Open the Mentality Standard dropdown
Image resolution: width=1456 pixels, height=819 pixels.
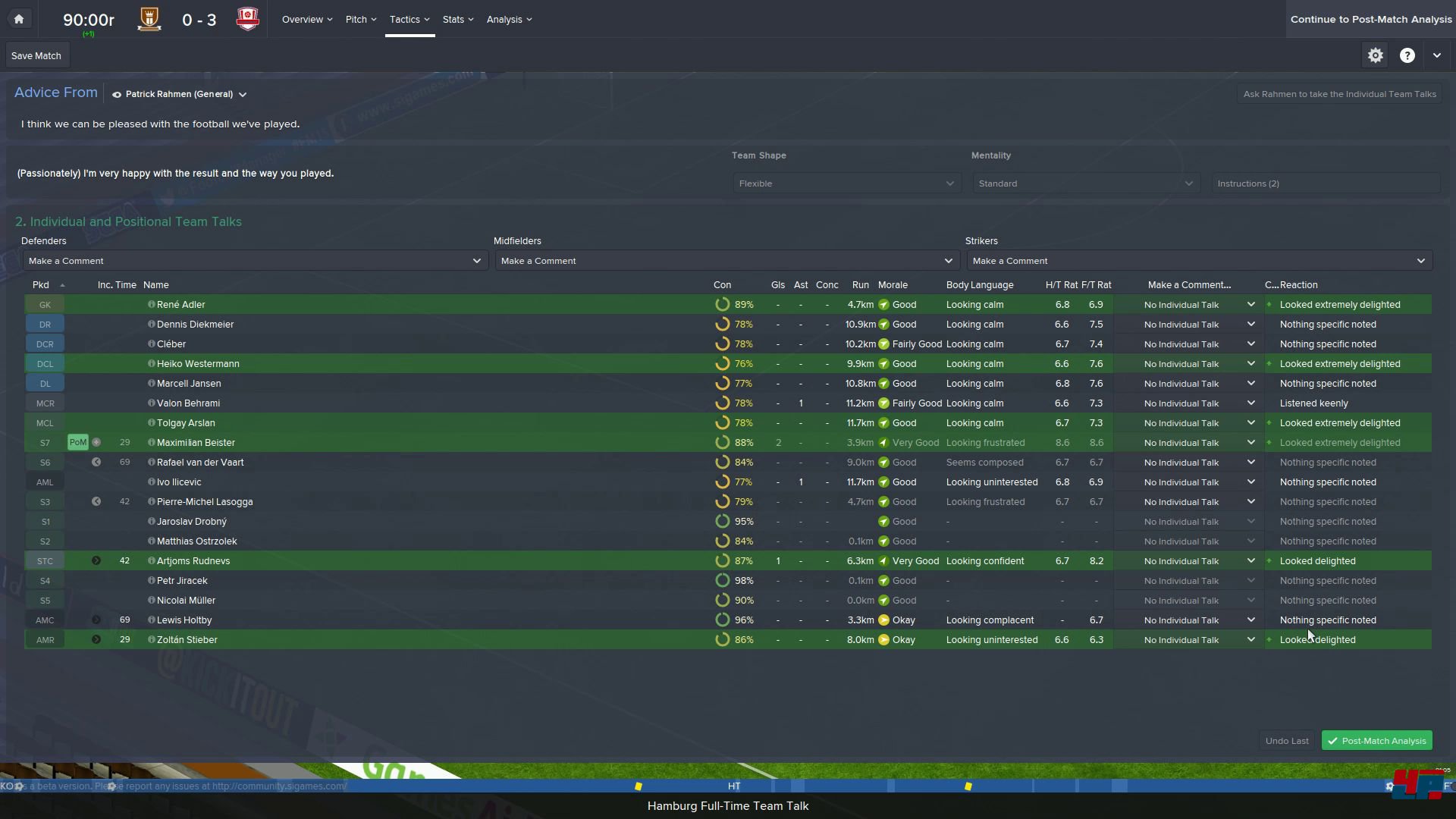coord(1085,184)
